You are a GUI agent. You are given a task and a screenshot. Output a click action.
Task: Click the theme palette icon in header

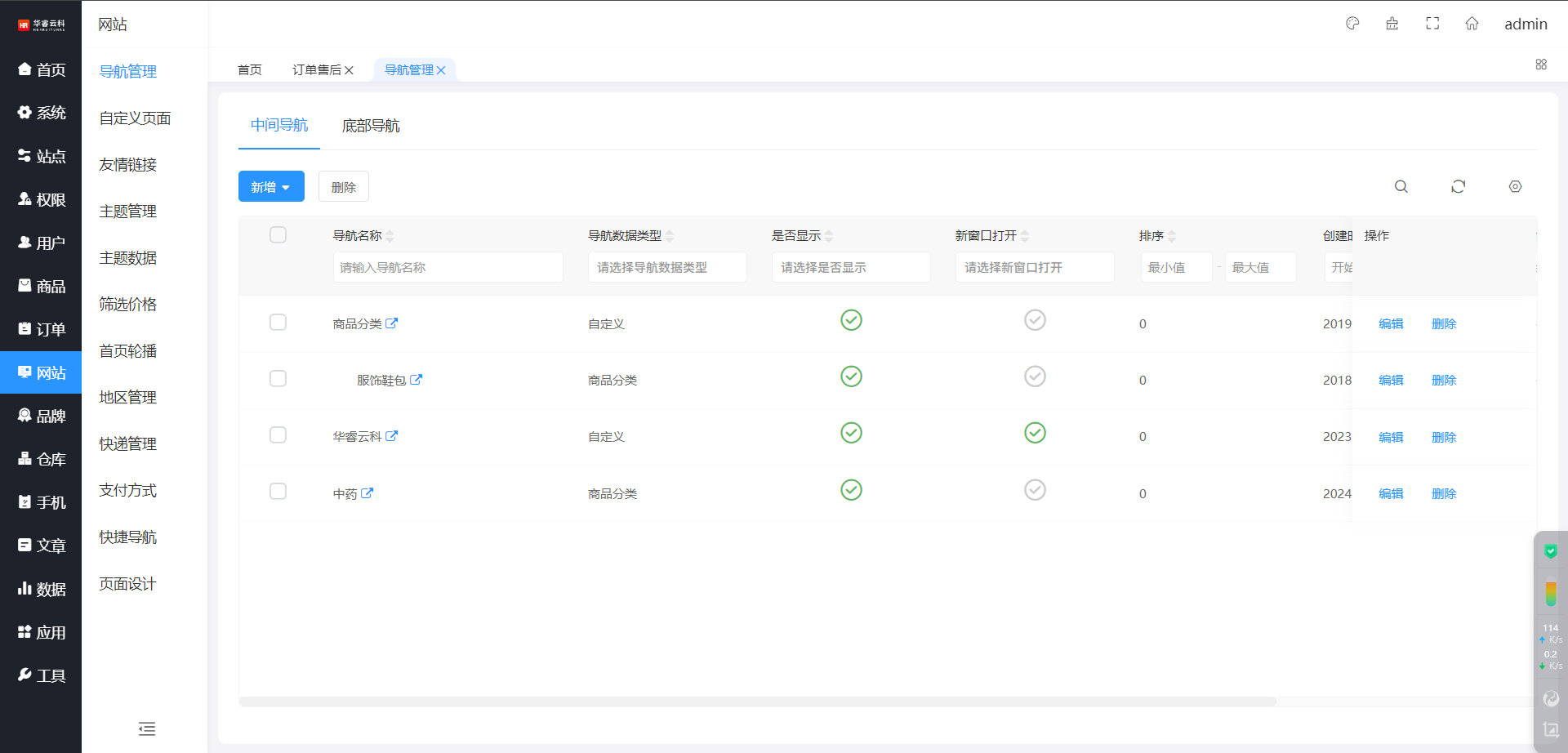click(1352, 24)
